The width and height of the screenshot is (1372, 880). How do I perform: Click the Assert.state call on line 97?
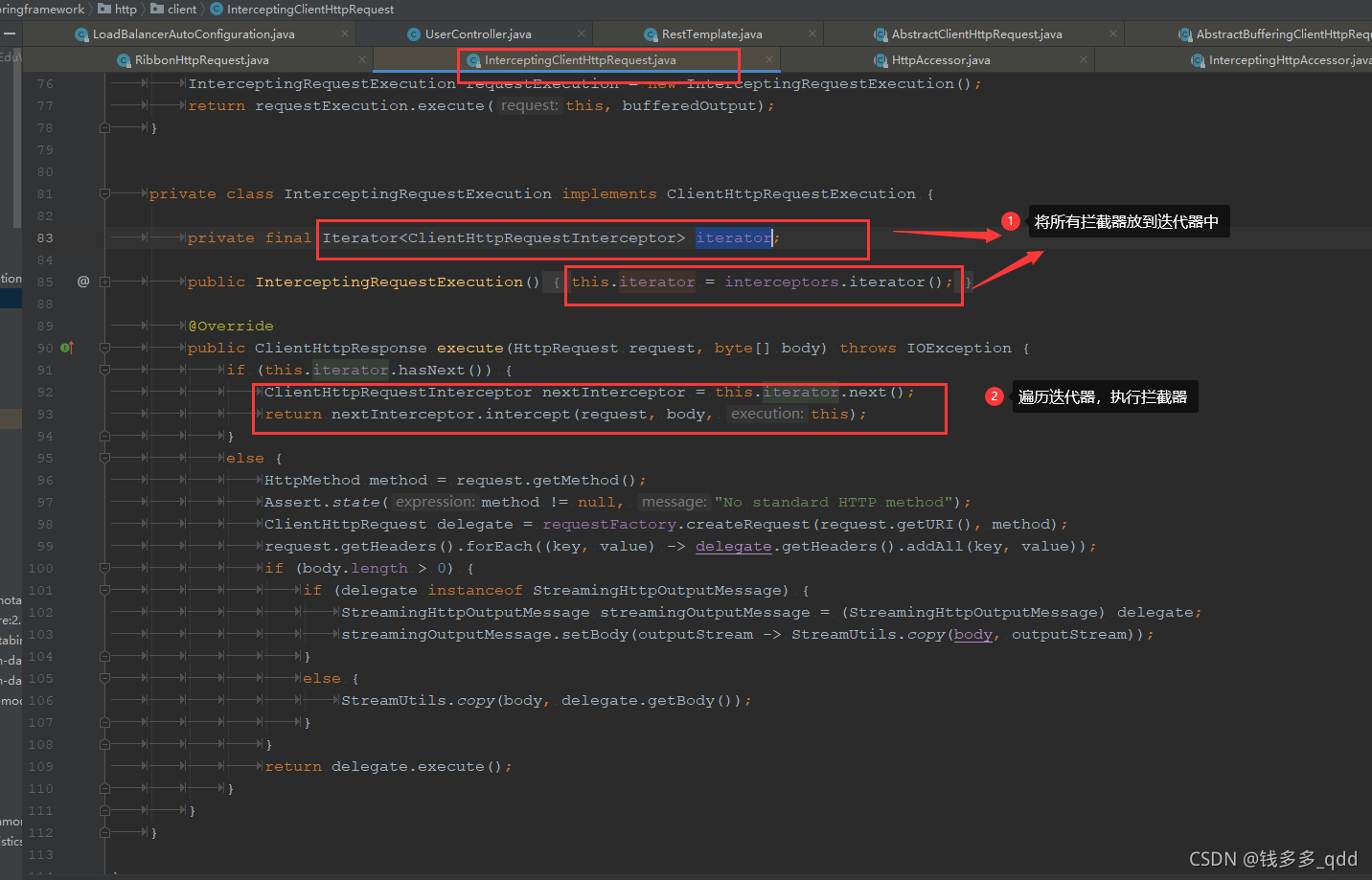click(322, 502)
